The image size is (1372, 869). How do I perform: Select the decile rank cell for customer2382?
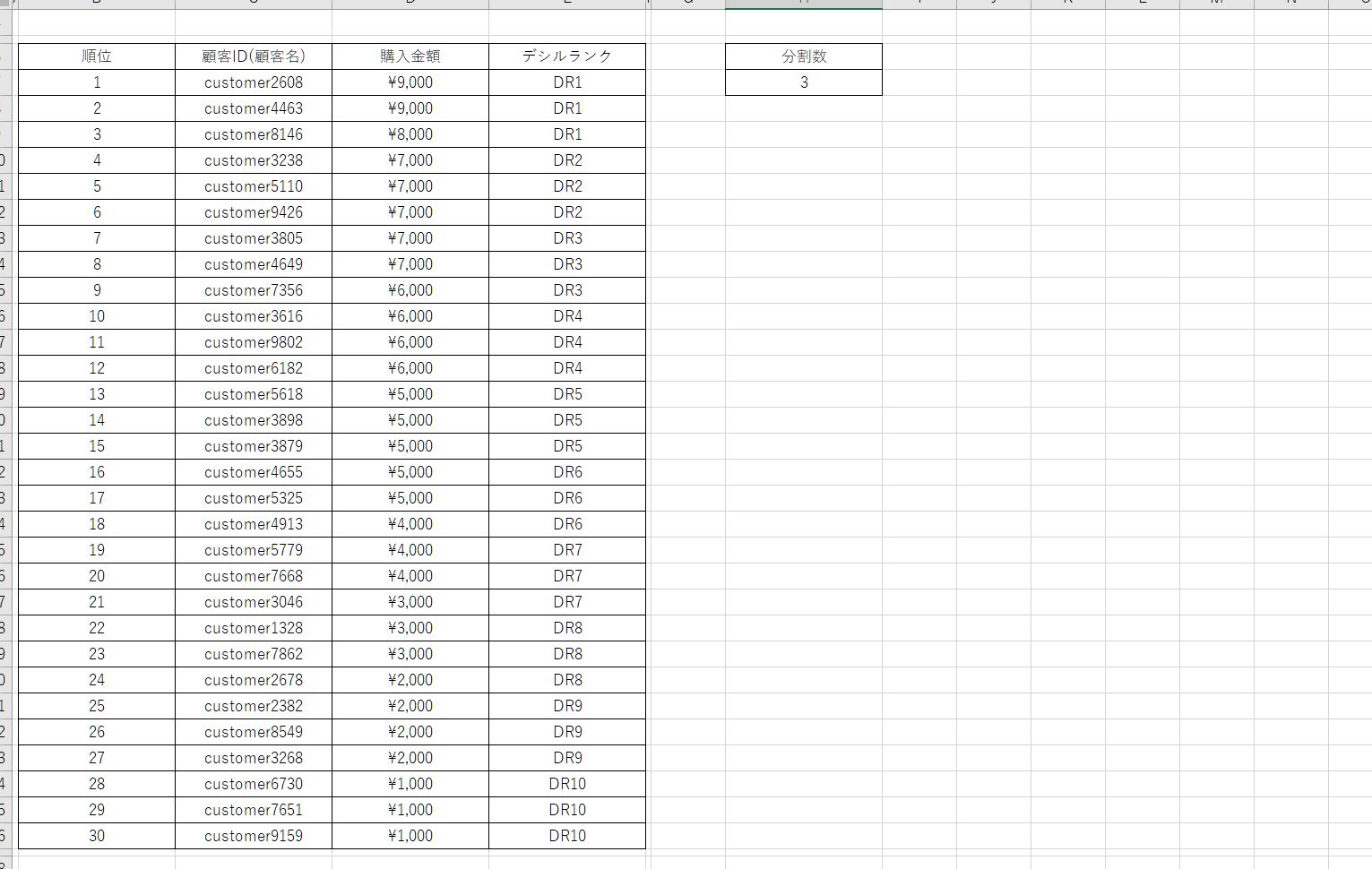(567, 706)
